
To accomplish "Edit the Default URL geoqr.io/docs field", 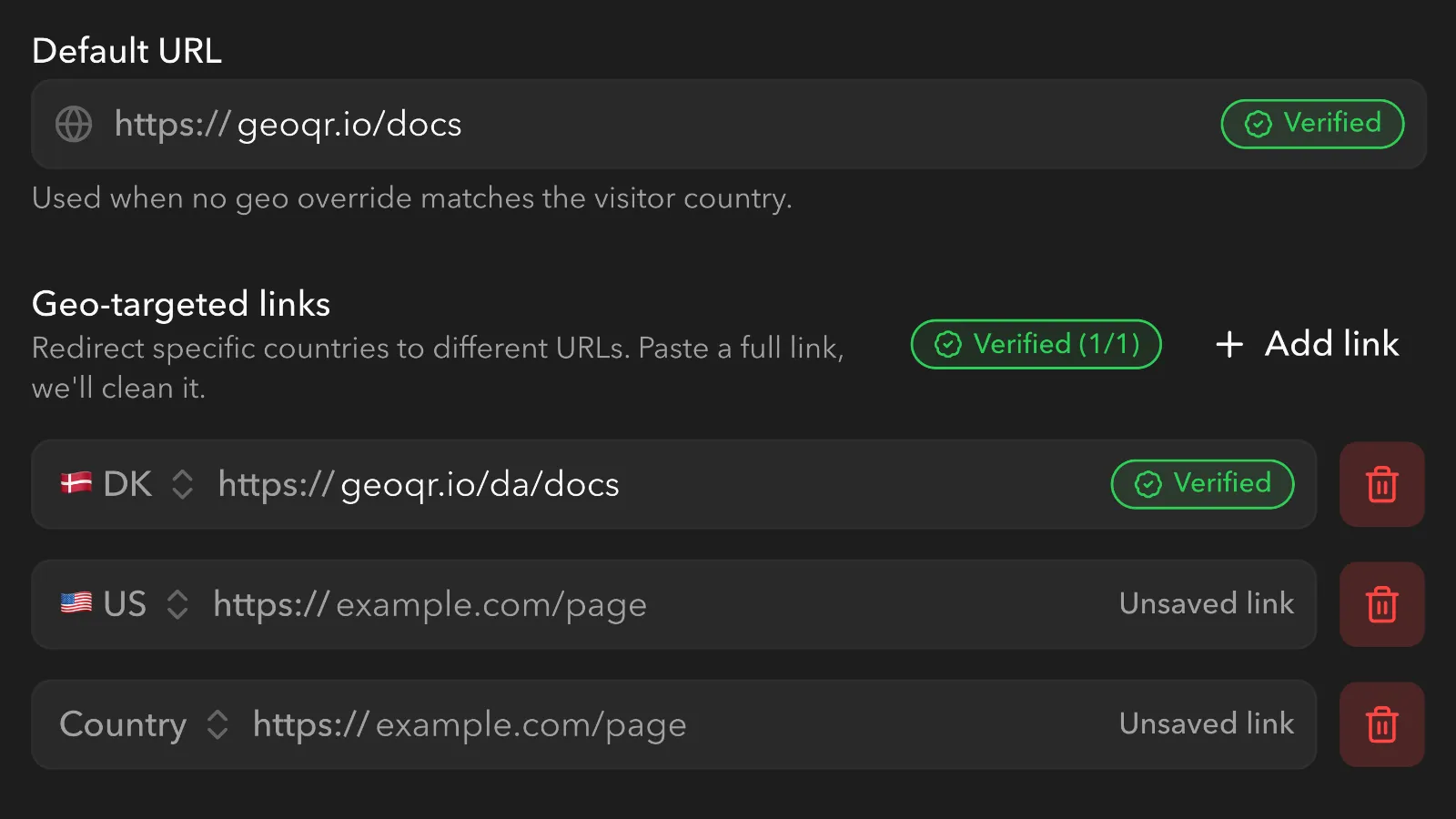I will [x=637, y=125].
